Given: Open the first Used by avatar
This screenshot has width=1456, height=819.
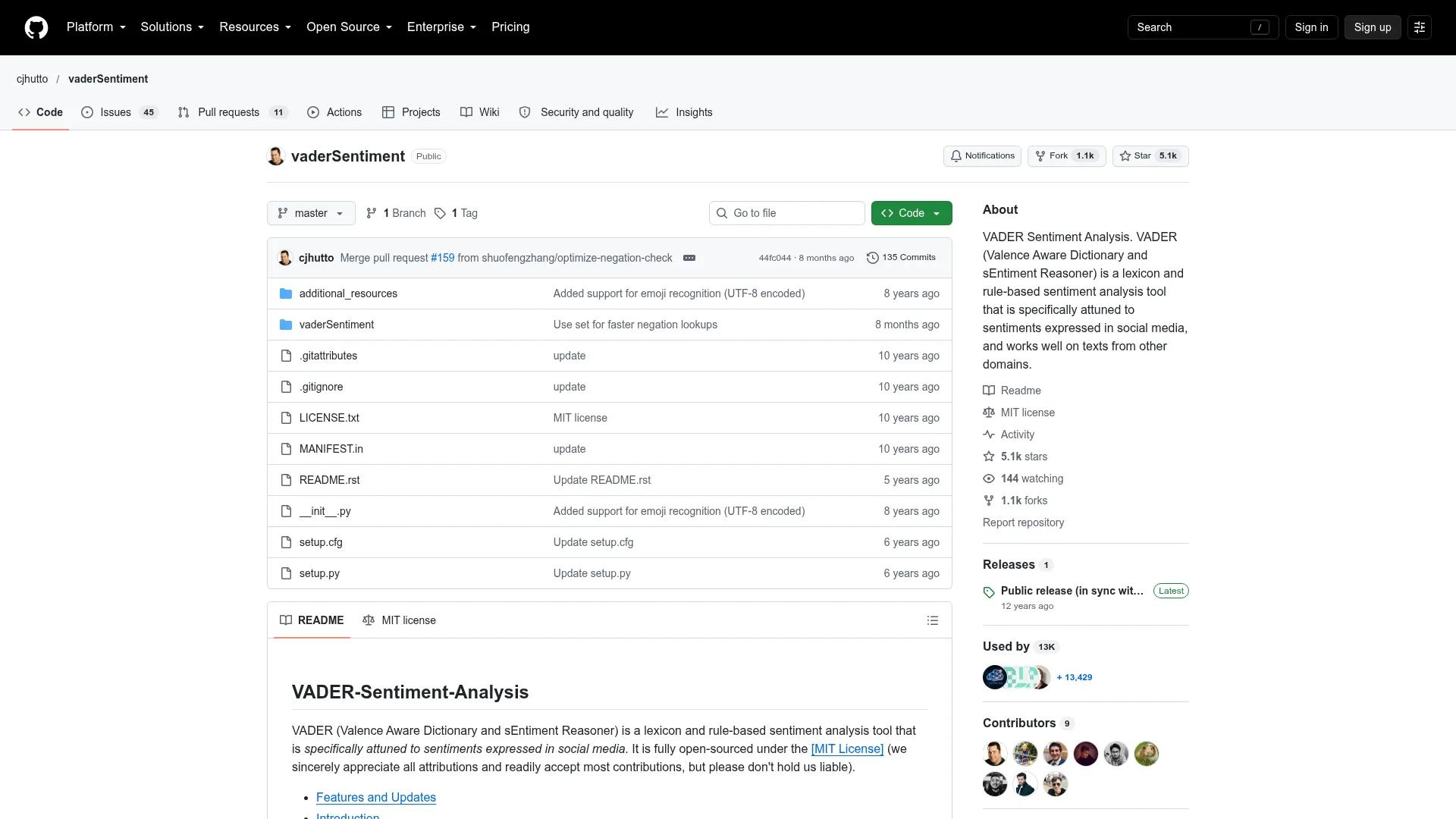Looking at the screenshot, I should point(995,677).
